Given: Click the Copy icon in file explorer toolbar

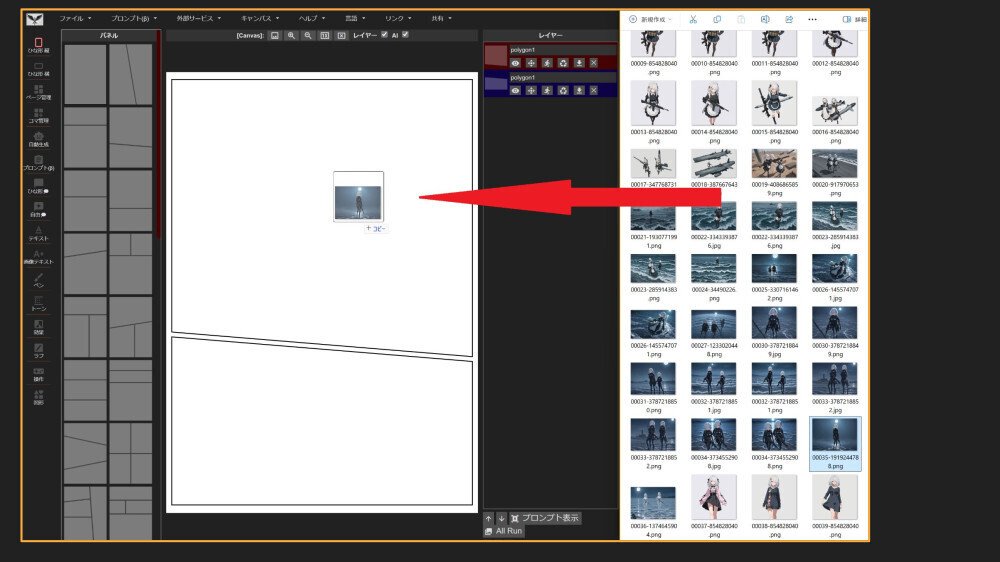Looking at the screenshot, I should (717, 19).
